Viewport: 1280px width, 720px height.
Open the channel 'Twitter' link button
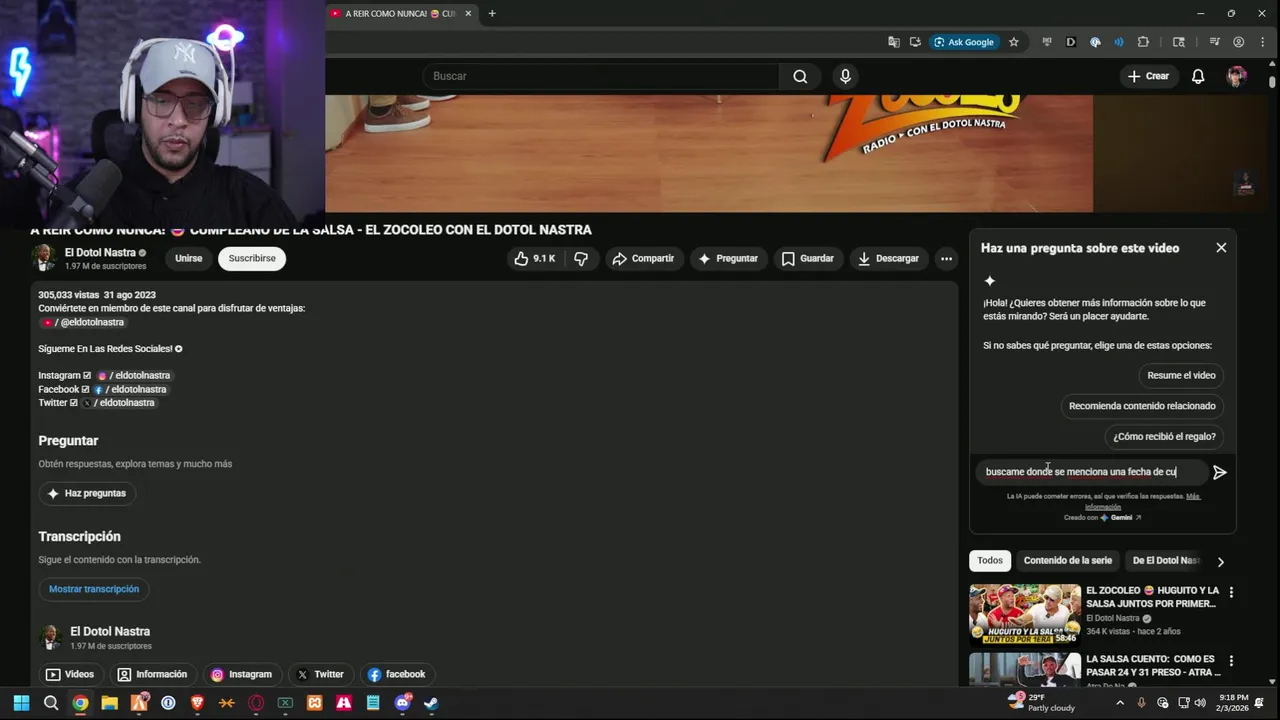(x=320, y=674)
